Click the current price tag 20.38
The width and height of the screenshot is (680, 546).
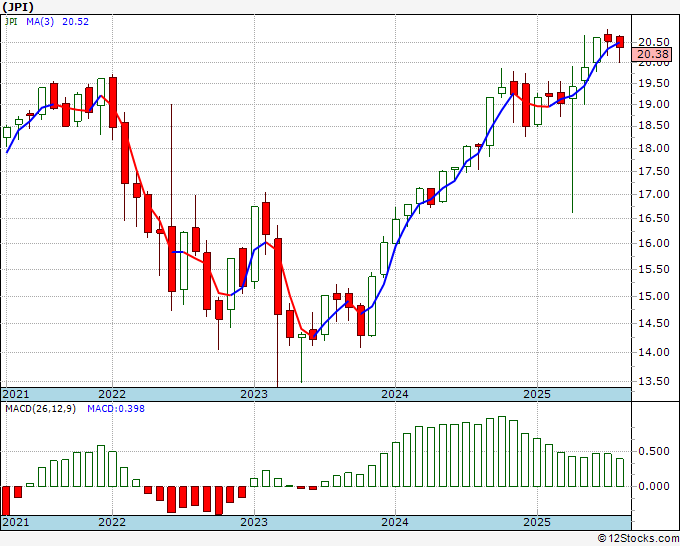pos(654,54)
